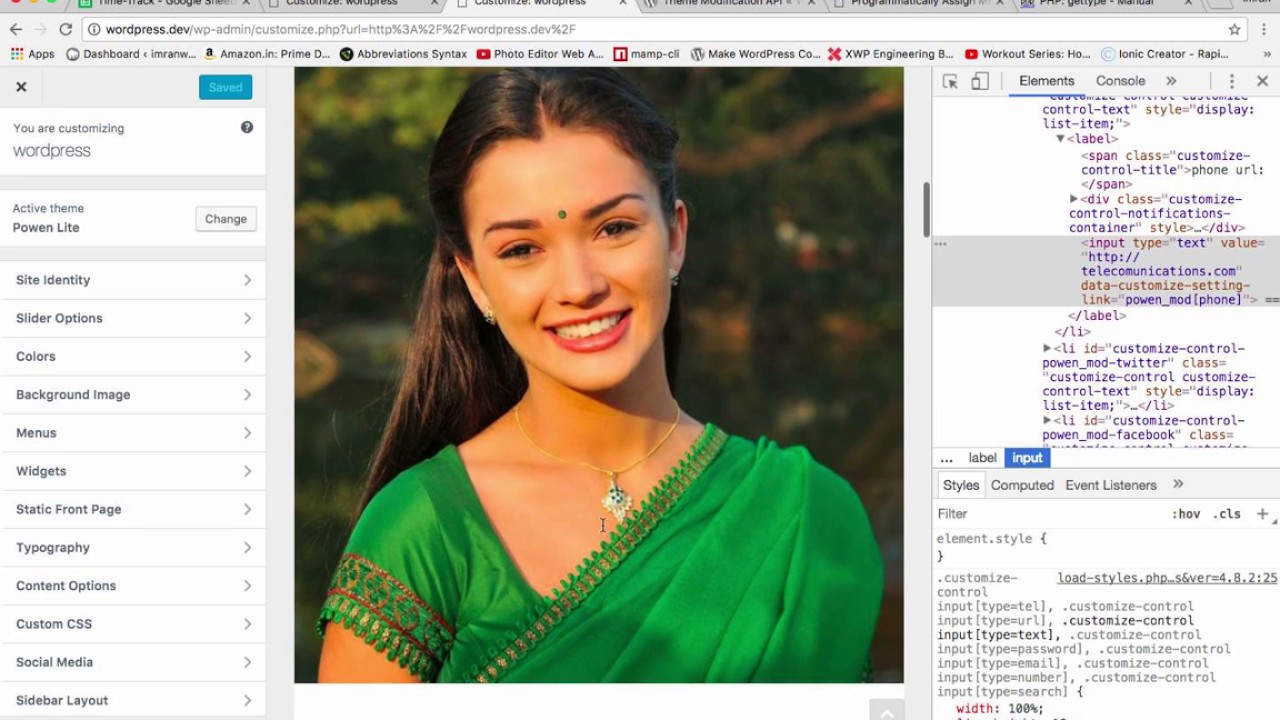Select the highlighted input element line
Image resolution: width=1280 pixels, height=720 pixels.
[x=1106, y=271]
